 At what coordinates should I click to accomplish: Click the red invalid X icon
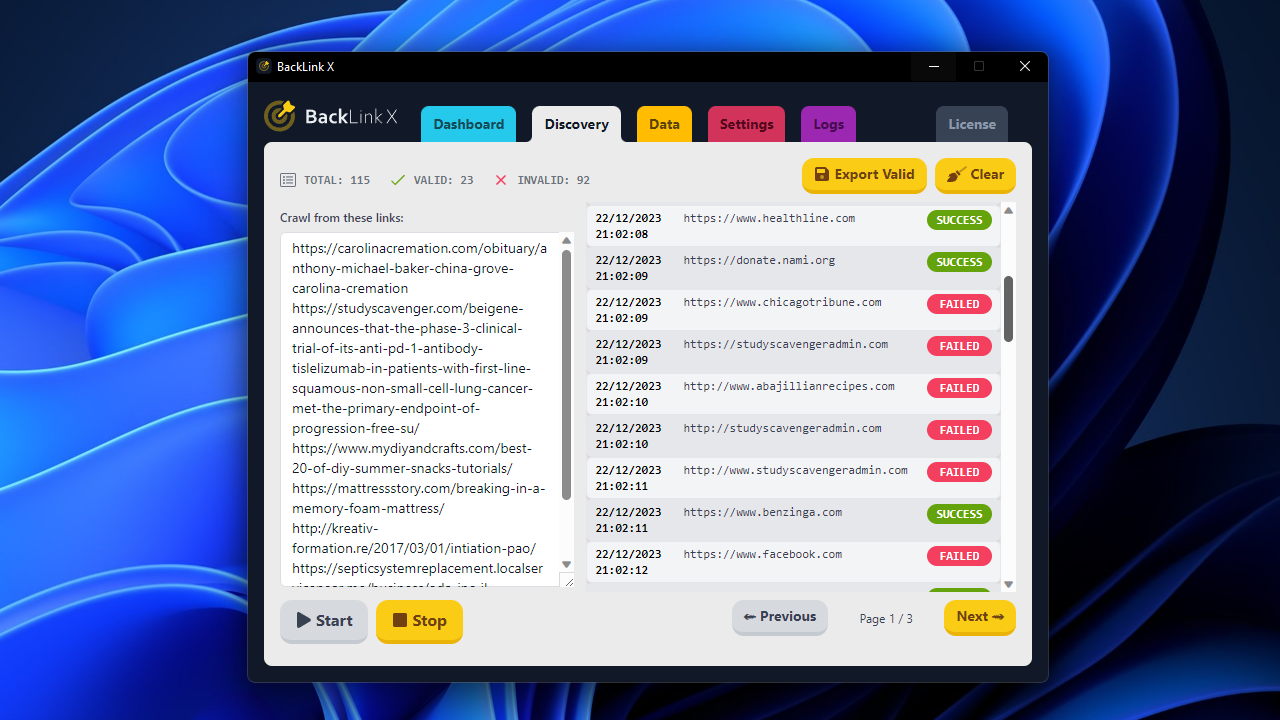coord(501,180)
